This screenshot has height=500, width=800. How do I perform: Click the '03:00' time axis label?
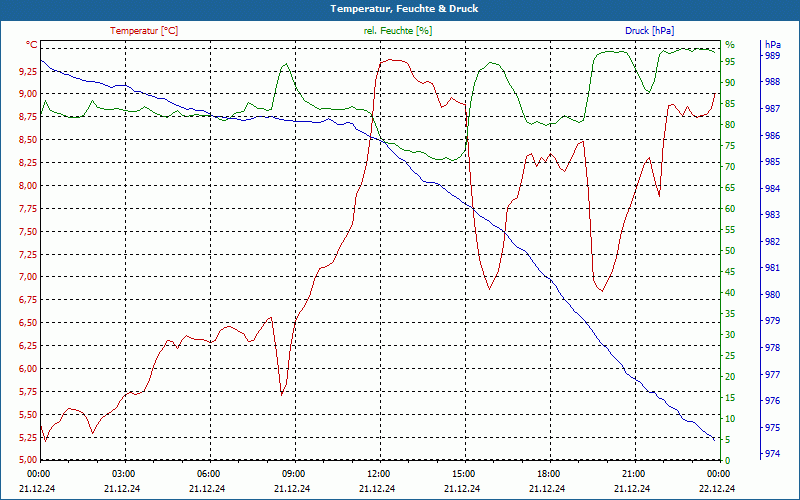tap(123, 474)
